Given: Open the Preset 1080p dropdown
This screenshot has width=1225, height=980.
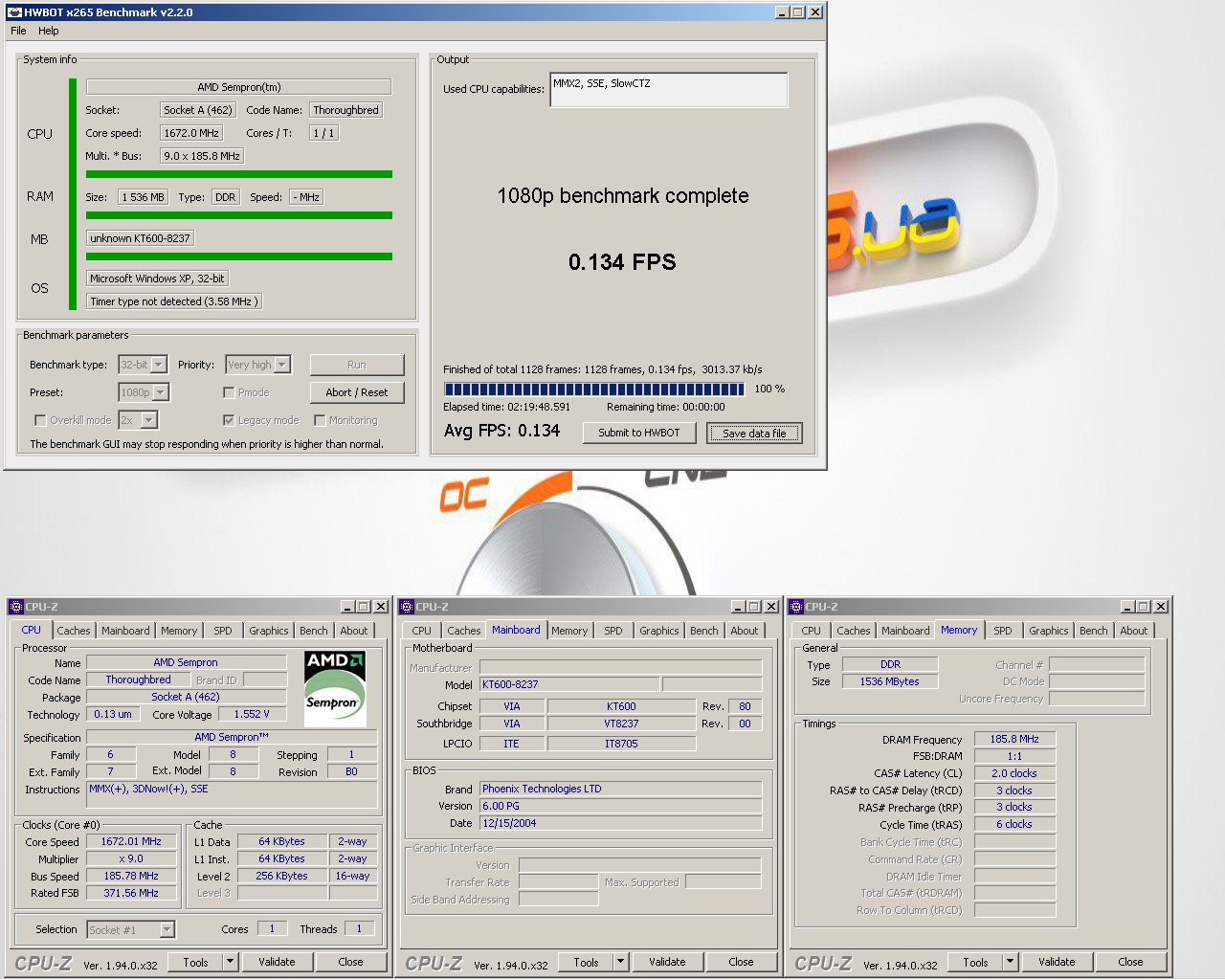Looking at the screenshot, I should tap(160, 392).
